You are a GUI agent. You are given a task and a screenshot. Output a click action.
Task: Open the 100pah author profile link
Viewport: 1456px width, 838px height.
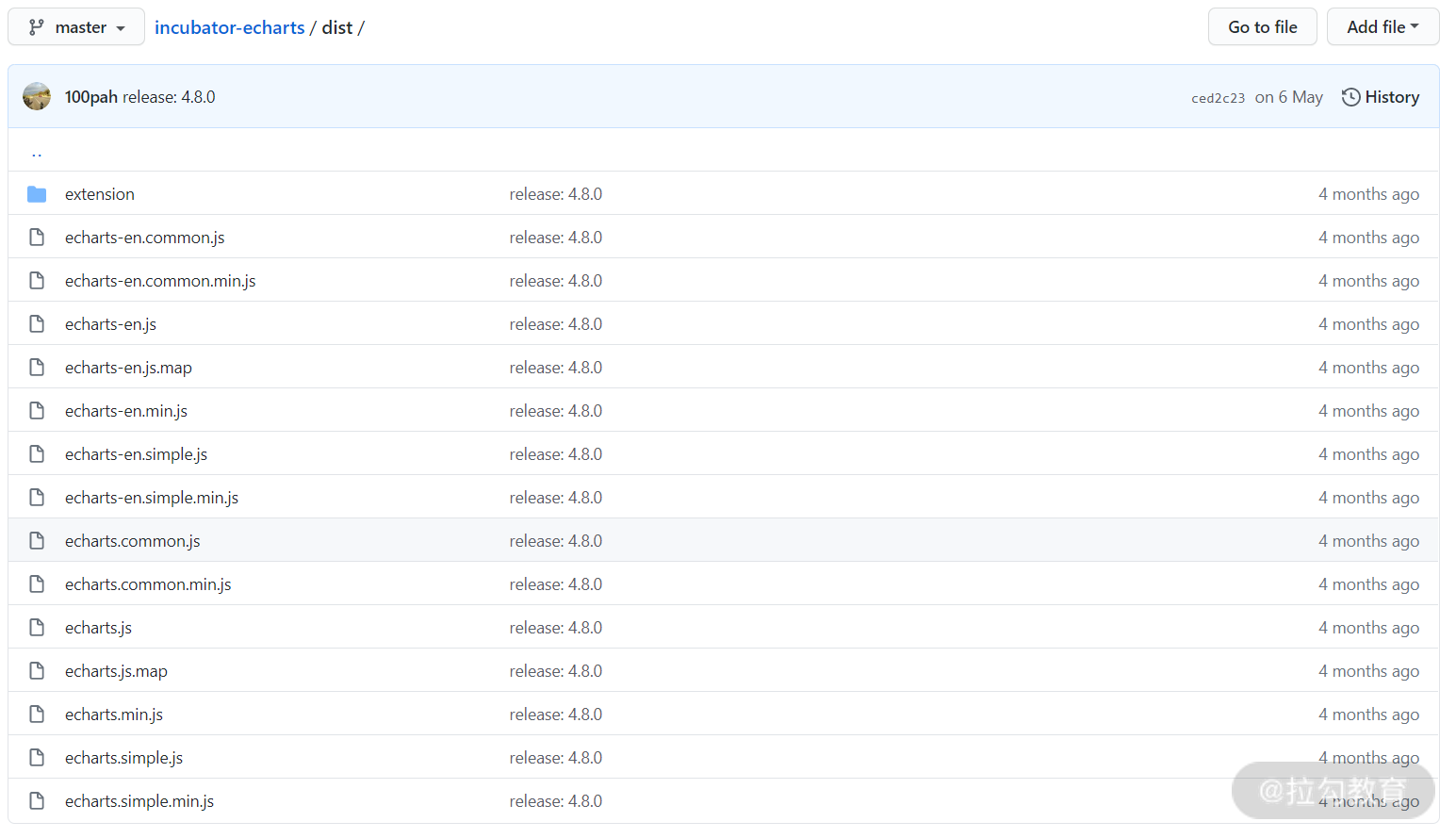(x=91, y=97)
